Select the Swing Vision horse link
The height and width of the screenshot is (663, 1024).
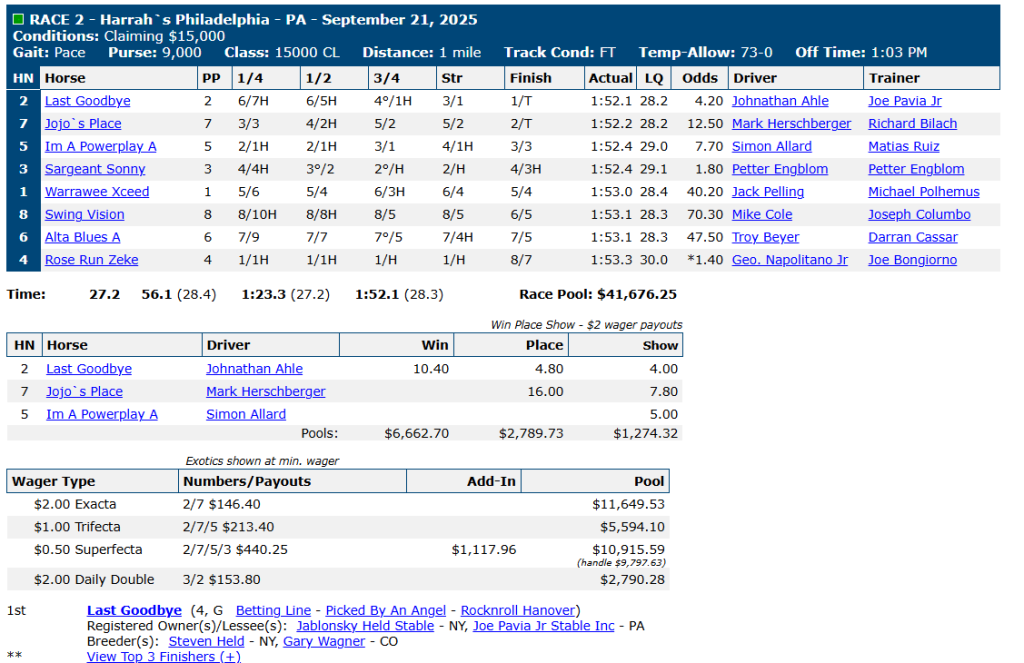point(85,214)
